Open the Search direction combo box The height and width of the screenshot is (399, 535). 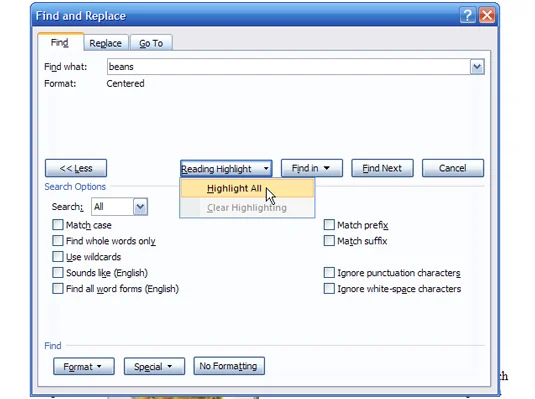pyautogui.click(x=119, y=207)
